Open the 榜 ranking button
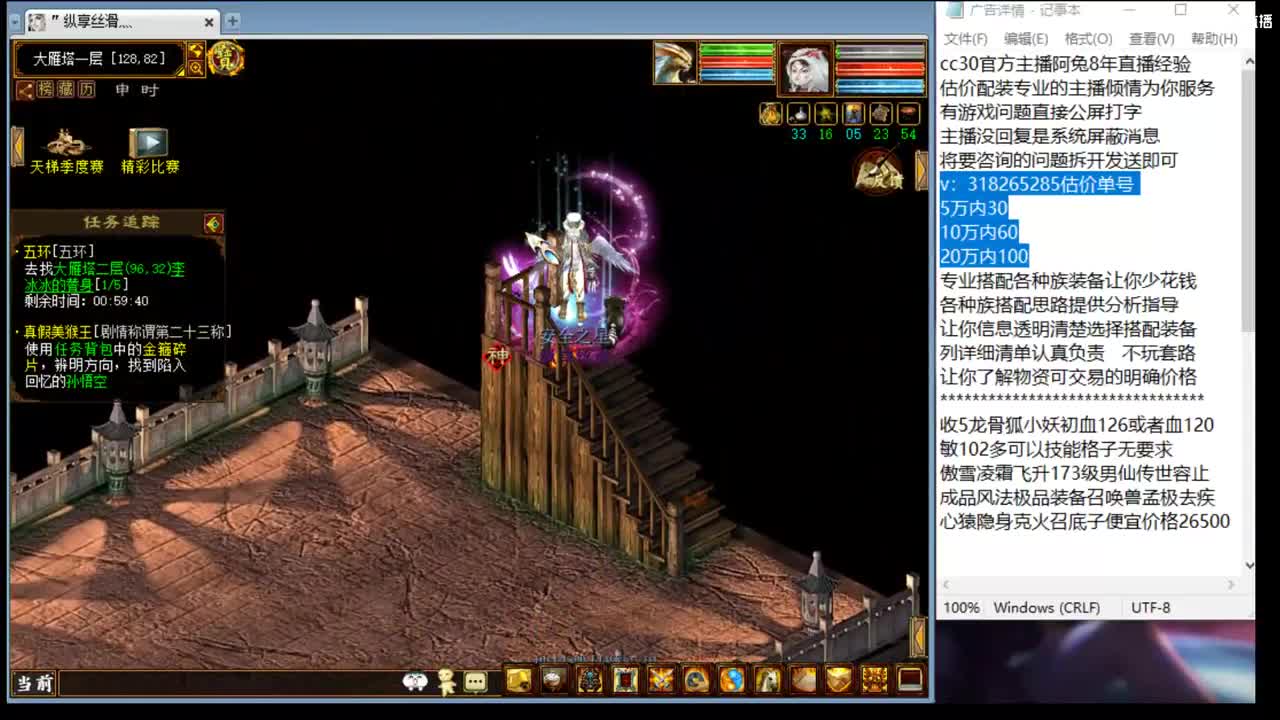 (x=45, y=90)
